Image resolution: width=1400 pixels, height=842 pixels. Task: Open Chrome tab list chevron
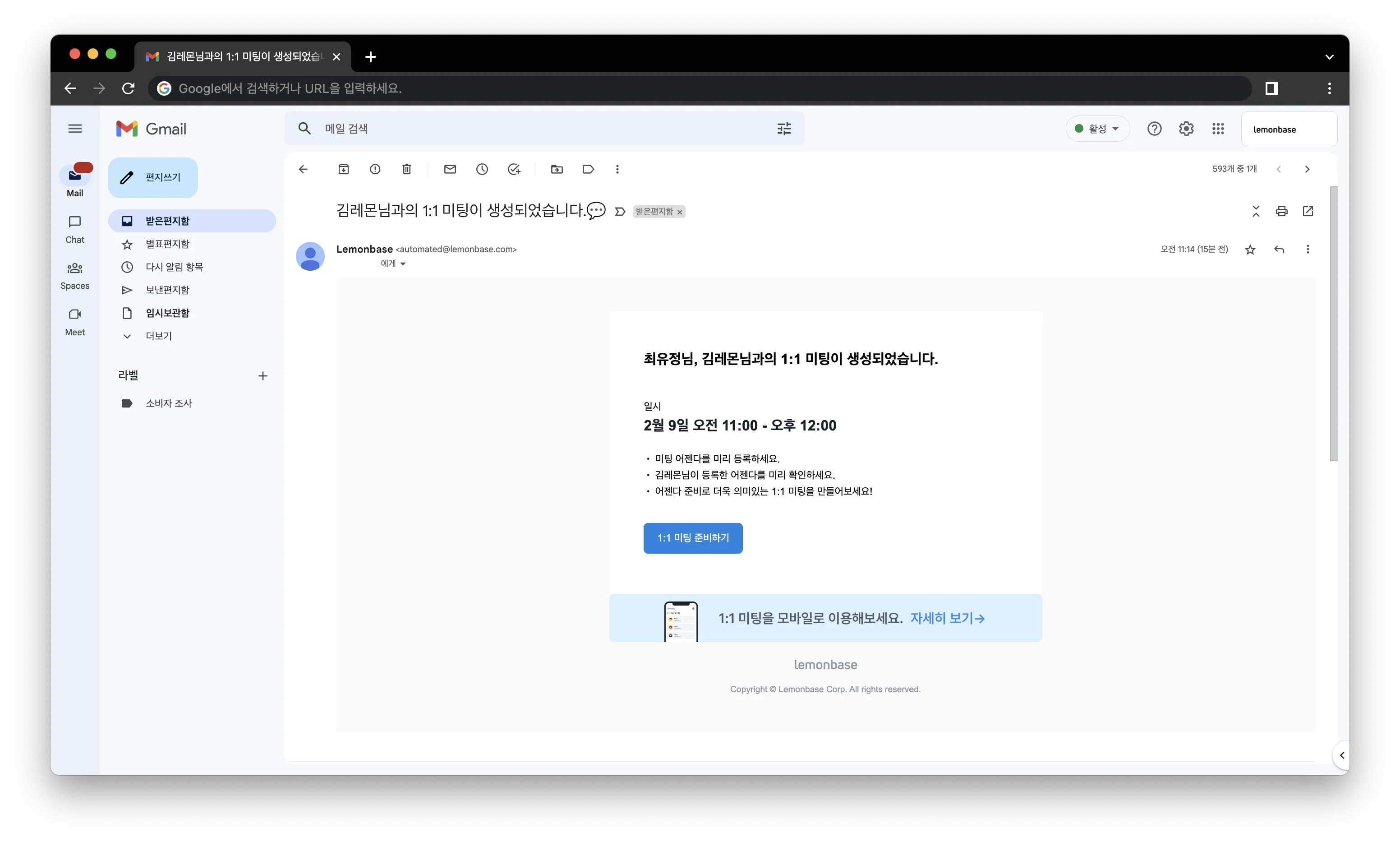1329,57
